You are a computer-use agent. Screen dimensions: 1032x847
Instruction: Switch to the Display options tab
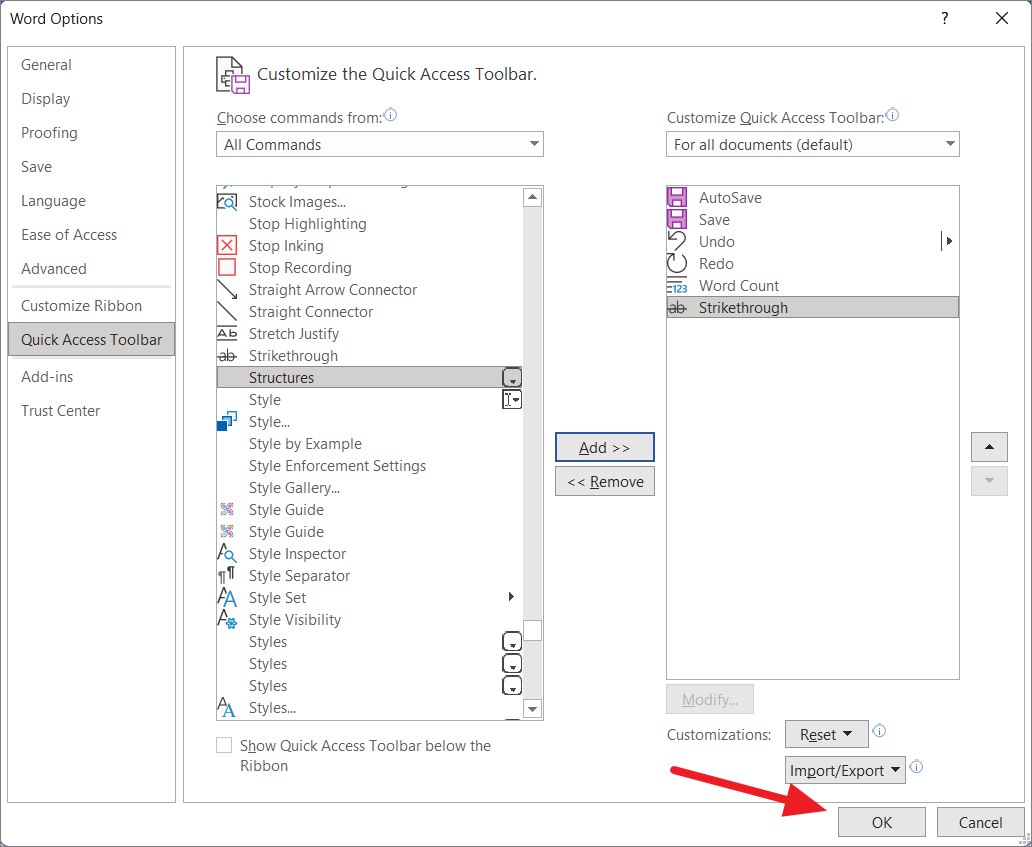pos(45,99)
